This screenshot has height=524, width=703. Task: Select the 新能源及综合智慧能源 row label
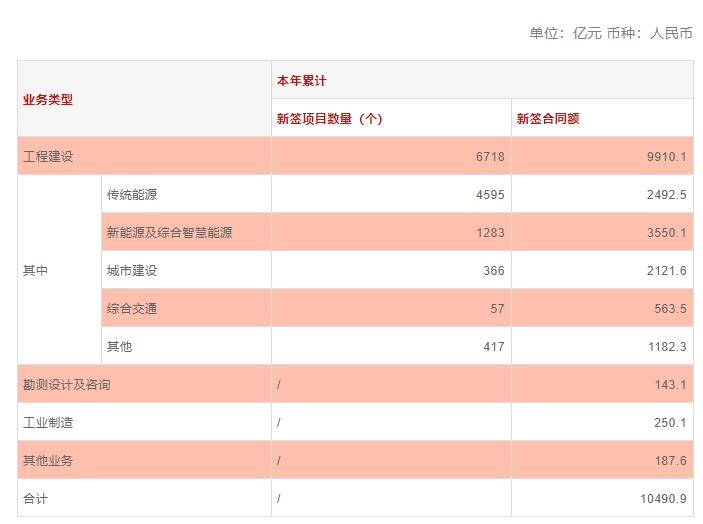tap(169, 232)
